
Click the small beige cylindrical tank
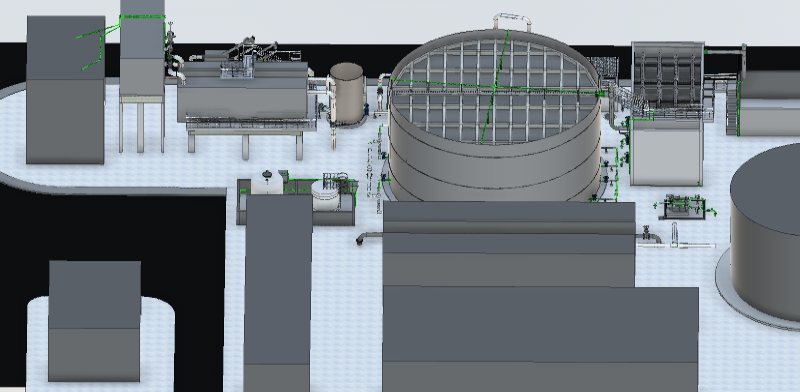click(347, 93)
